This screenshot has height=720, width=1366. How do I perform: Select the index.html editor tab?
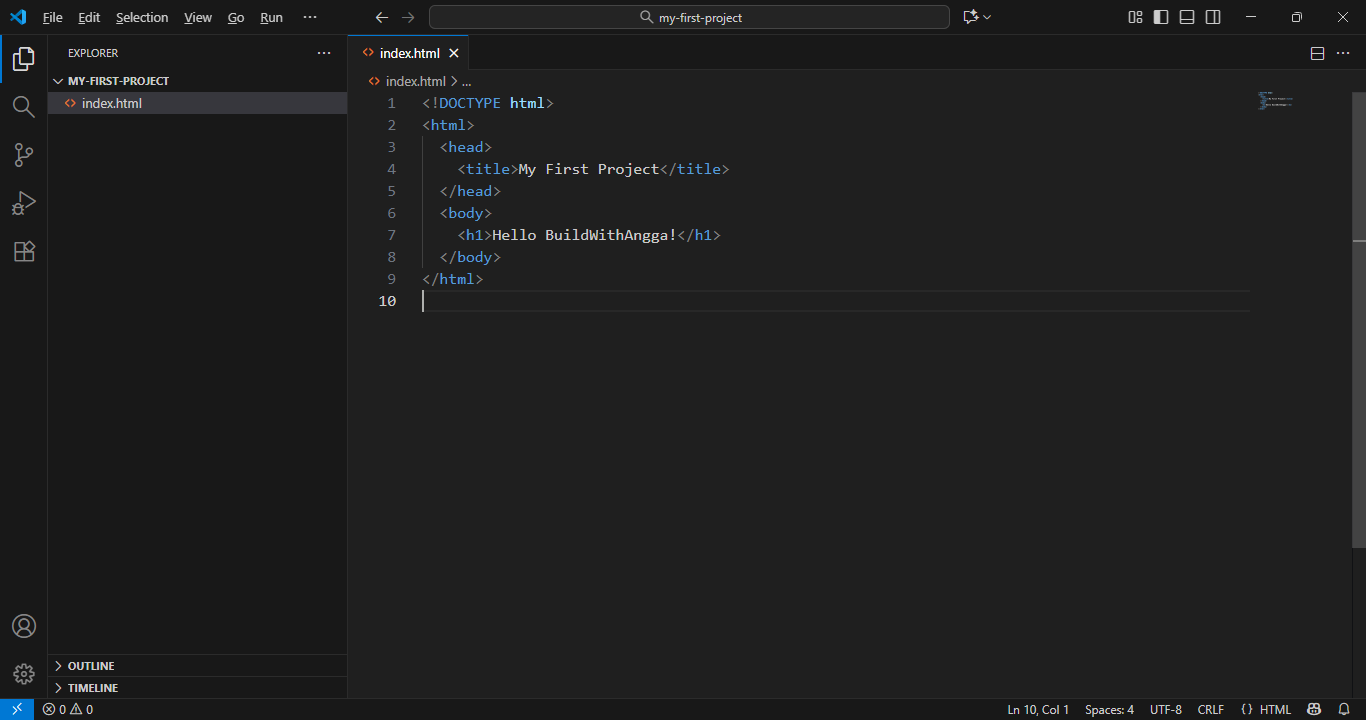(410, 52)
